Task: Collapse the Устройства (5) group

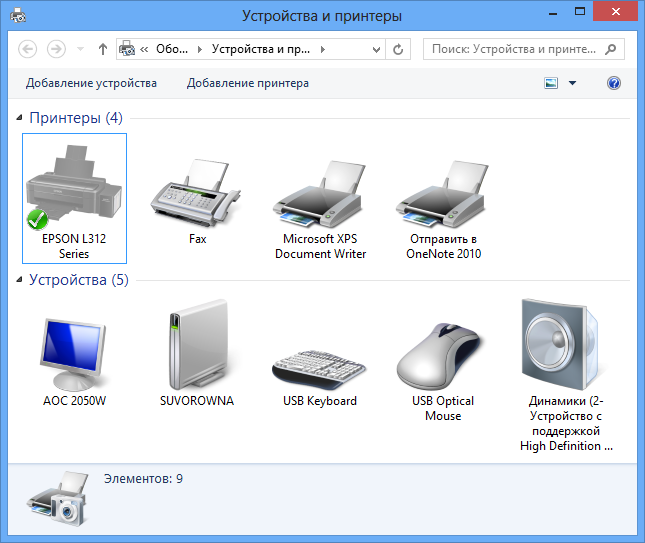Action: tap(19, 280)
